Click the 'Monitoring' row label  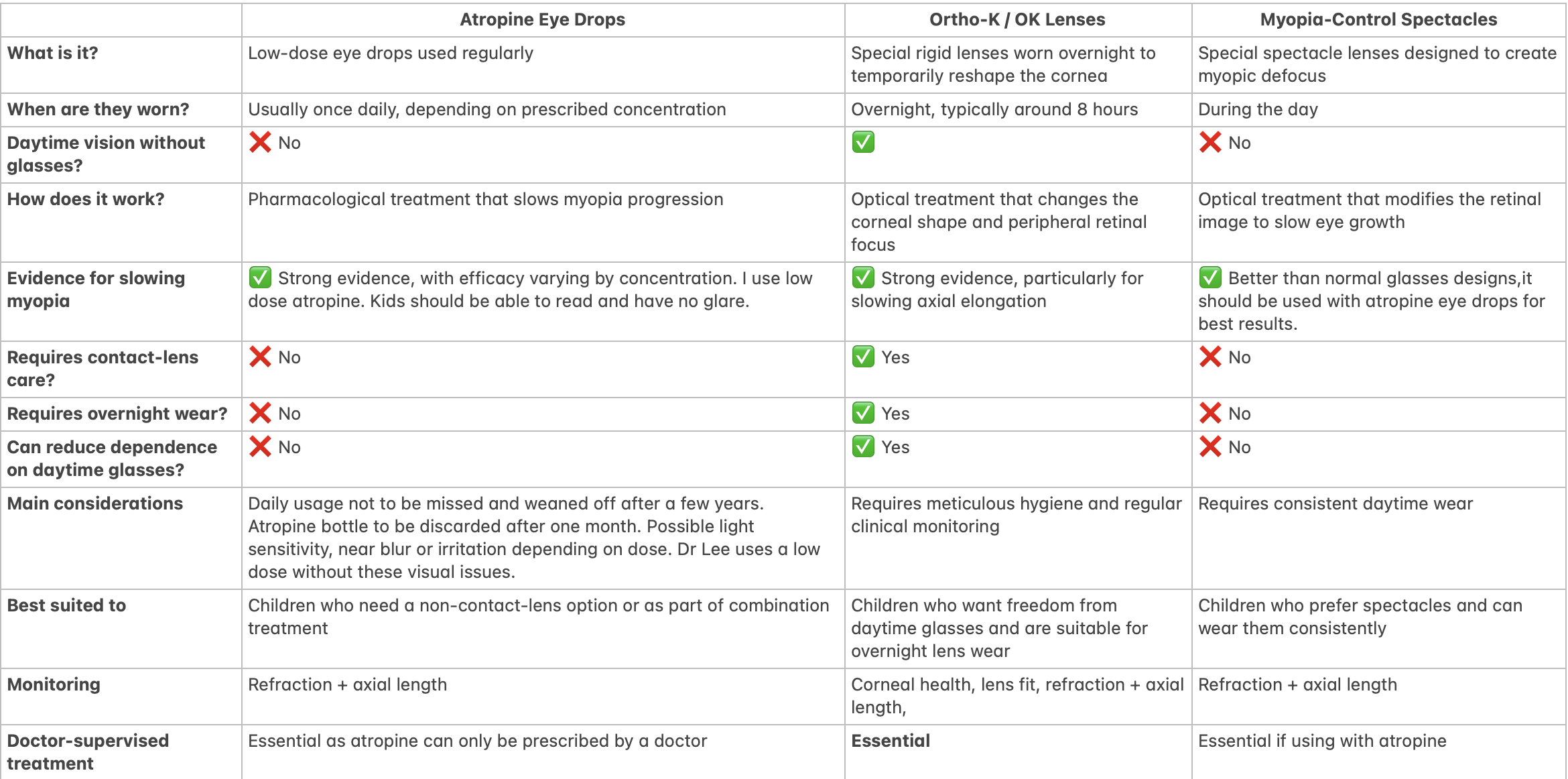(54, 684)
